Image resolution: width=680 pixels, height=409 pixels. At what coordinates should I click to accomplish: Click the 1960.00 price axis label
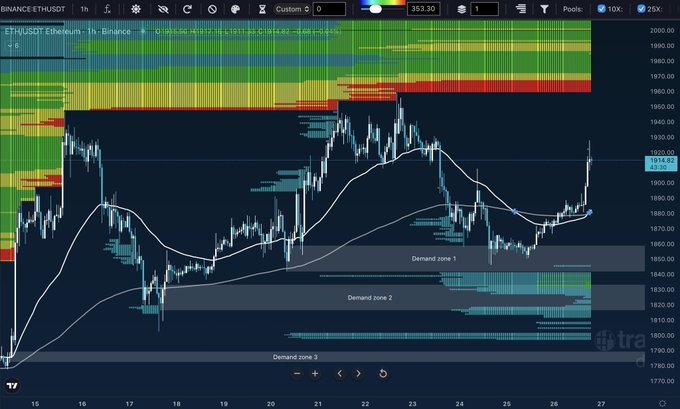(662, 91)
